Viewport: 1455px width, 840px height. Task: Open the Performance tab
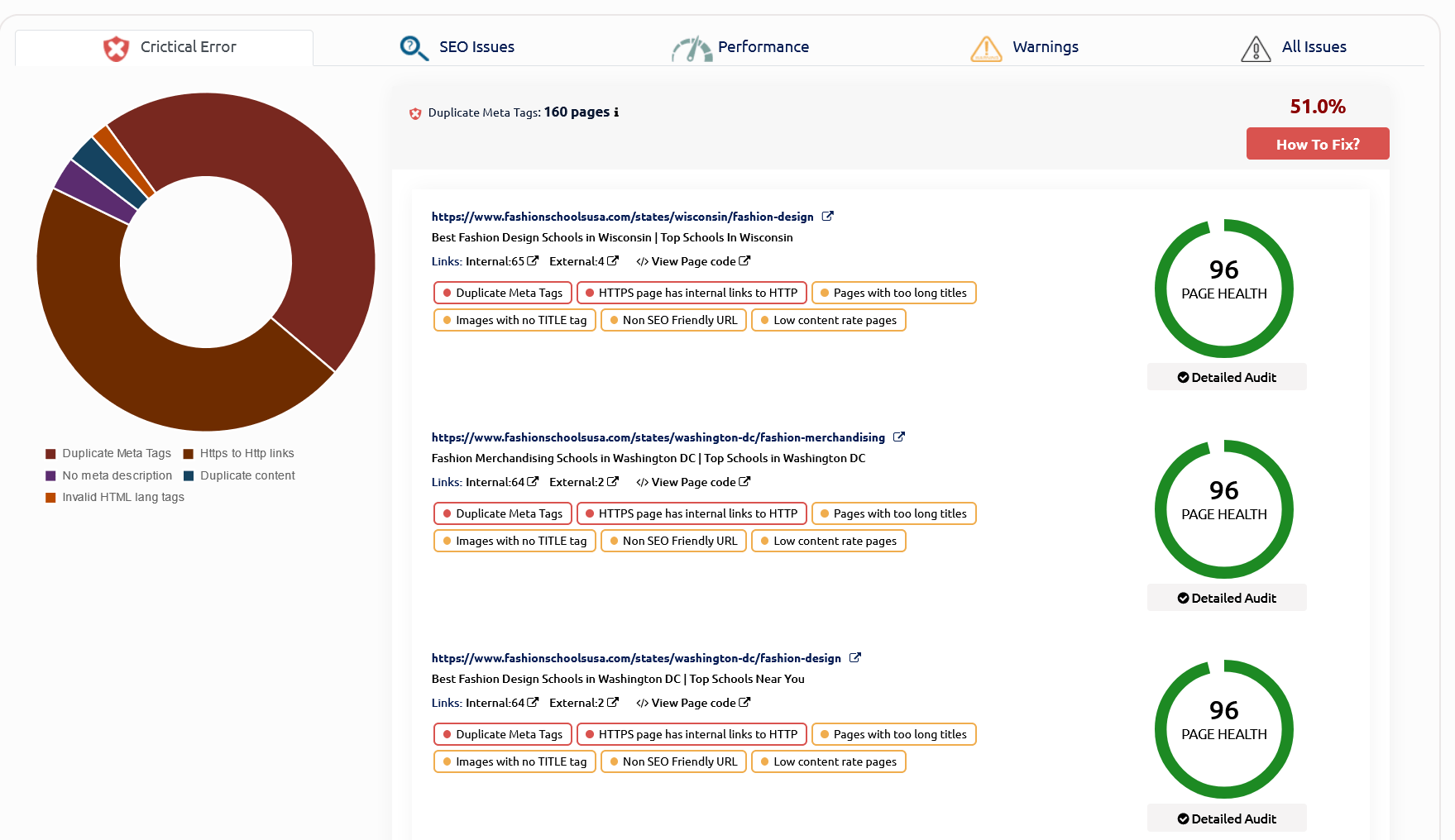pos(740,47)
